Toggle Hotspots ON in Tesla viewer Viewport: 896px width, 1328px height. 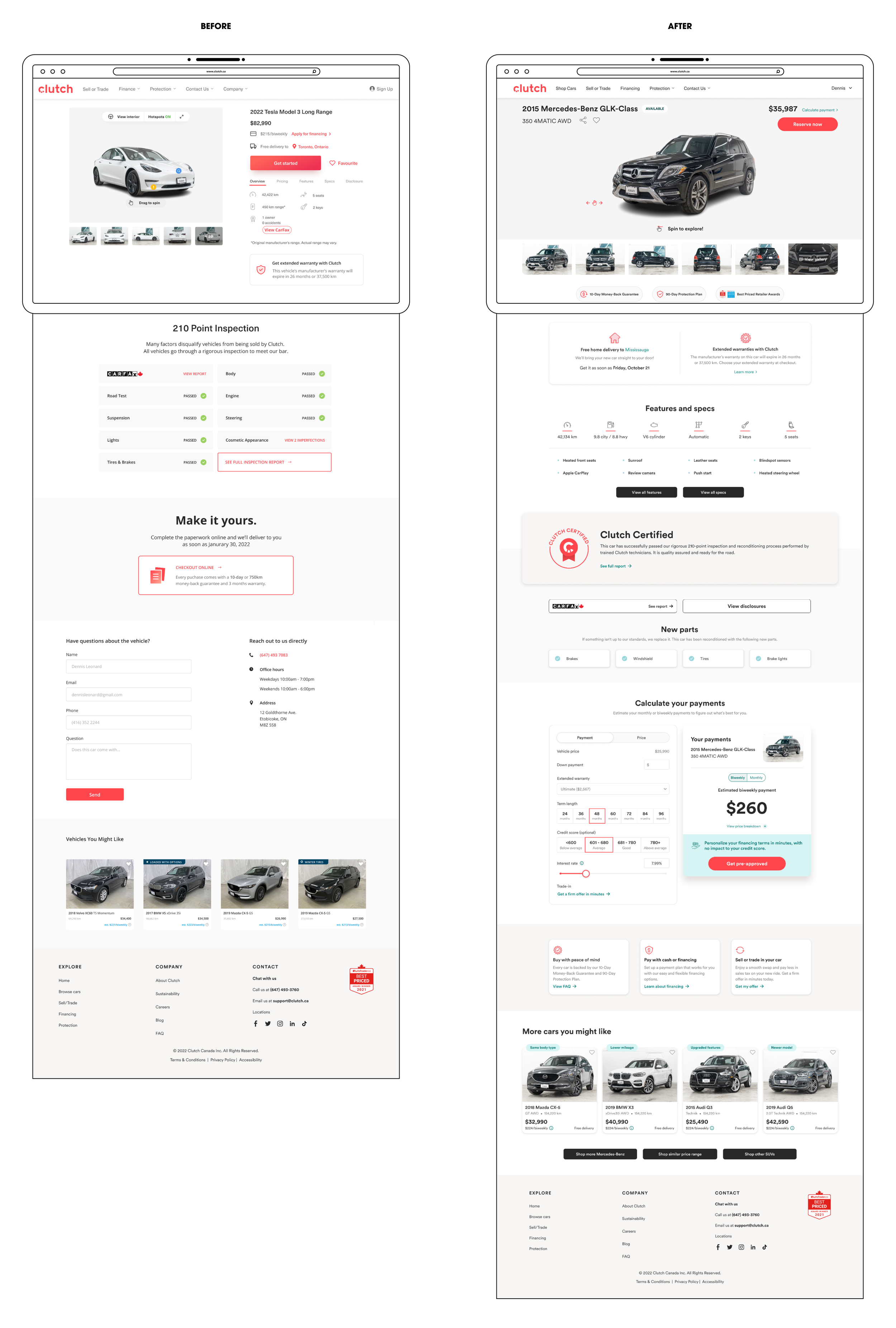click(159, 117)
